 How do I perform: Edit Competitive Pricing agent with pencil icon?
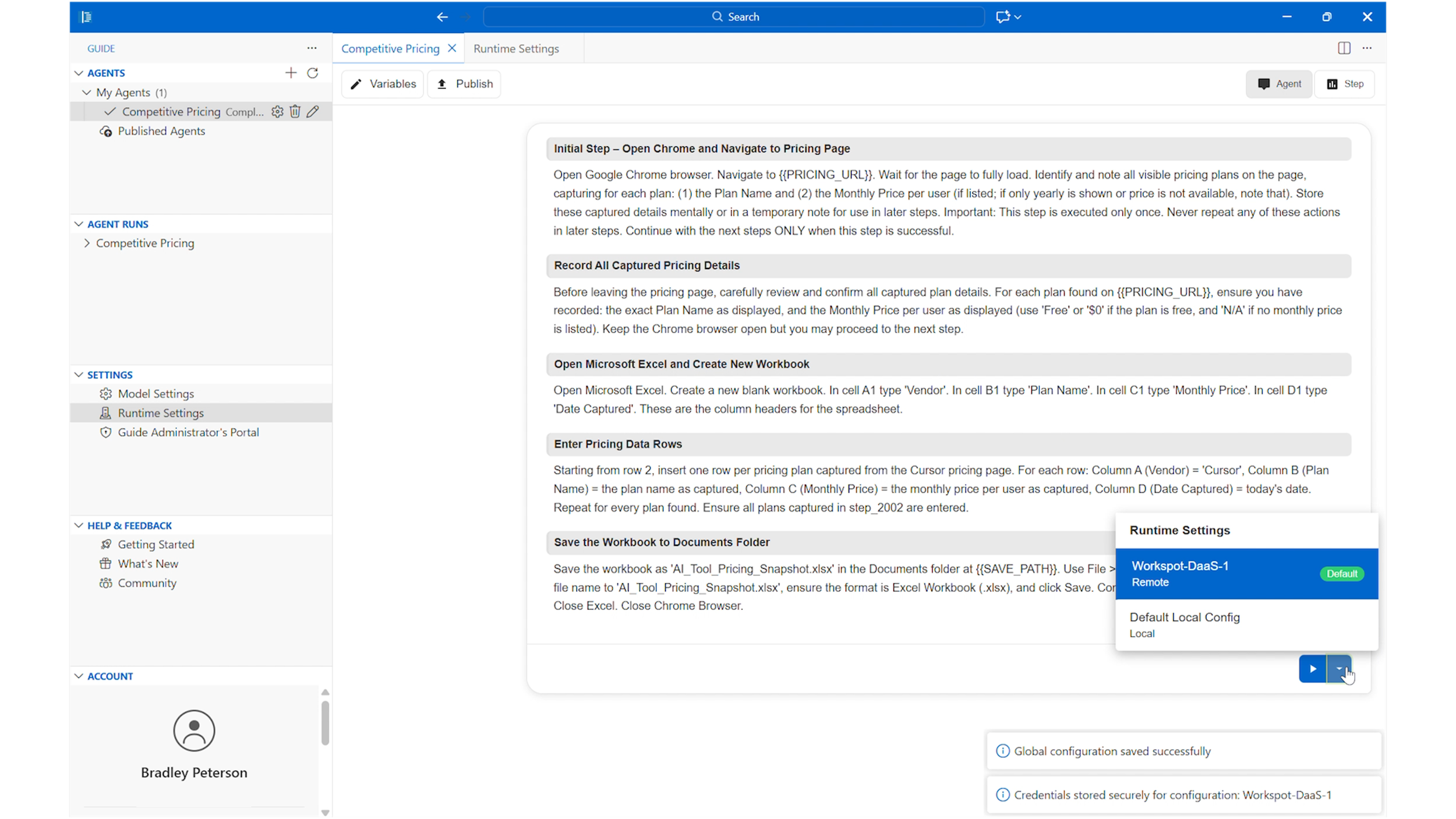coord(313,111)
